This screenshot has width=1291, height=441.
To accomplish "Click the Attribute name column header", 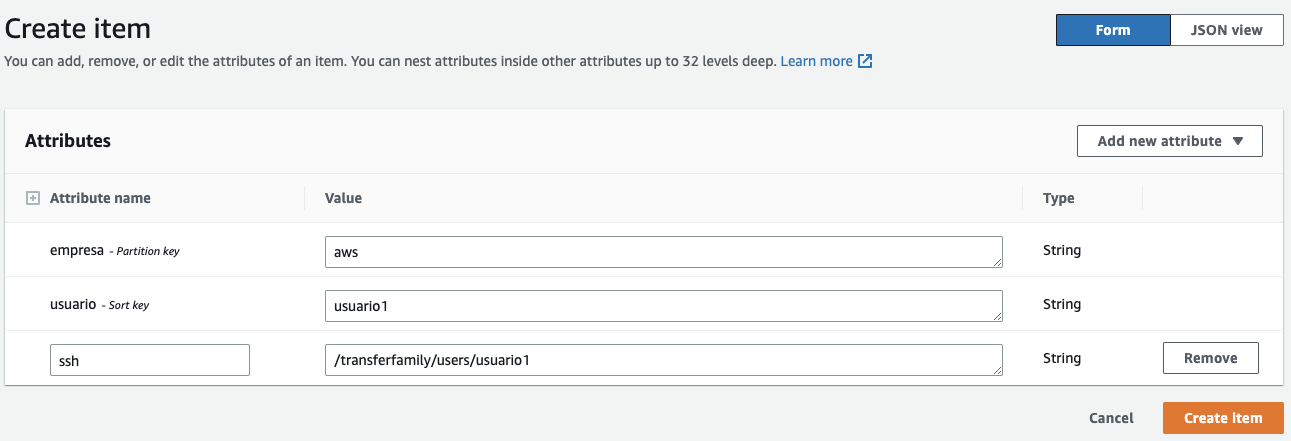I will (100, 198).
